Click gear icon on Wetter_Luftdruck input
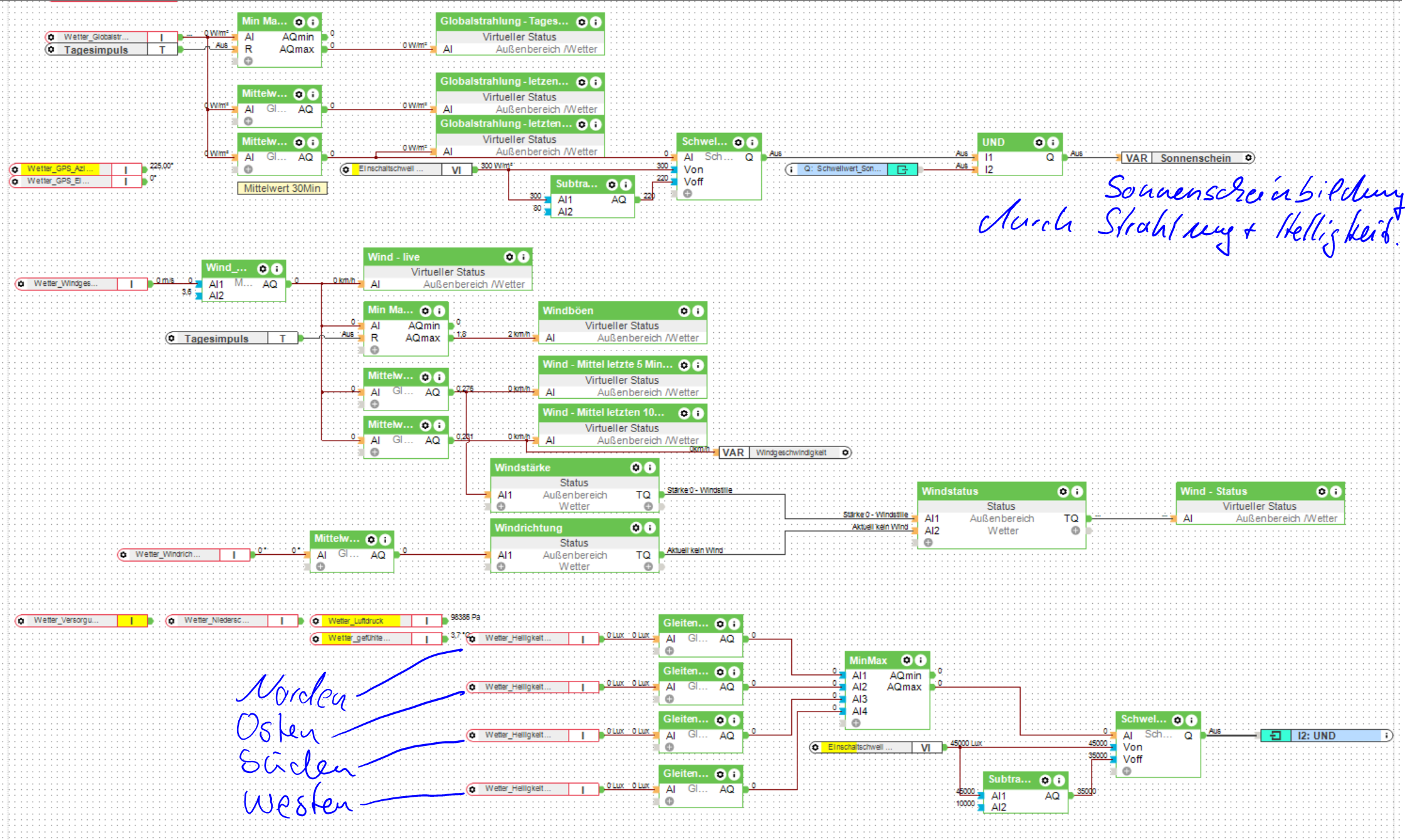 coord(316,621)
